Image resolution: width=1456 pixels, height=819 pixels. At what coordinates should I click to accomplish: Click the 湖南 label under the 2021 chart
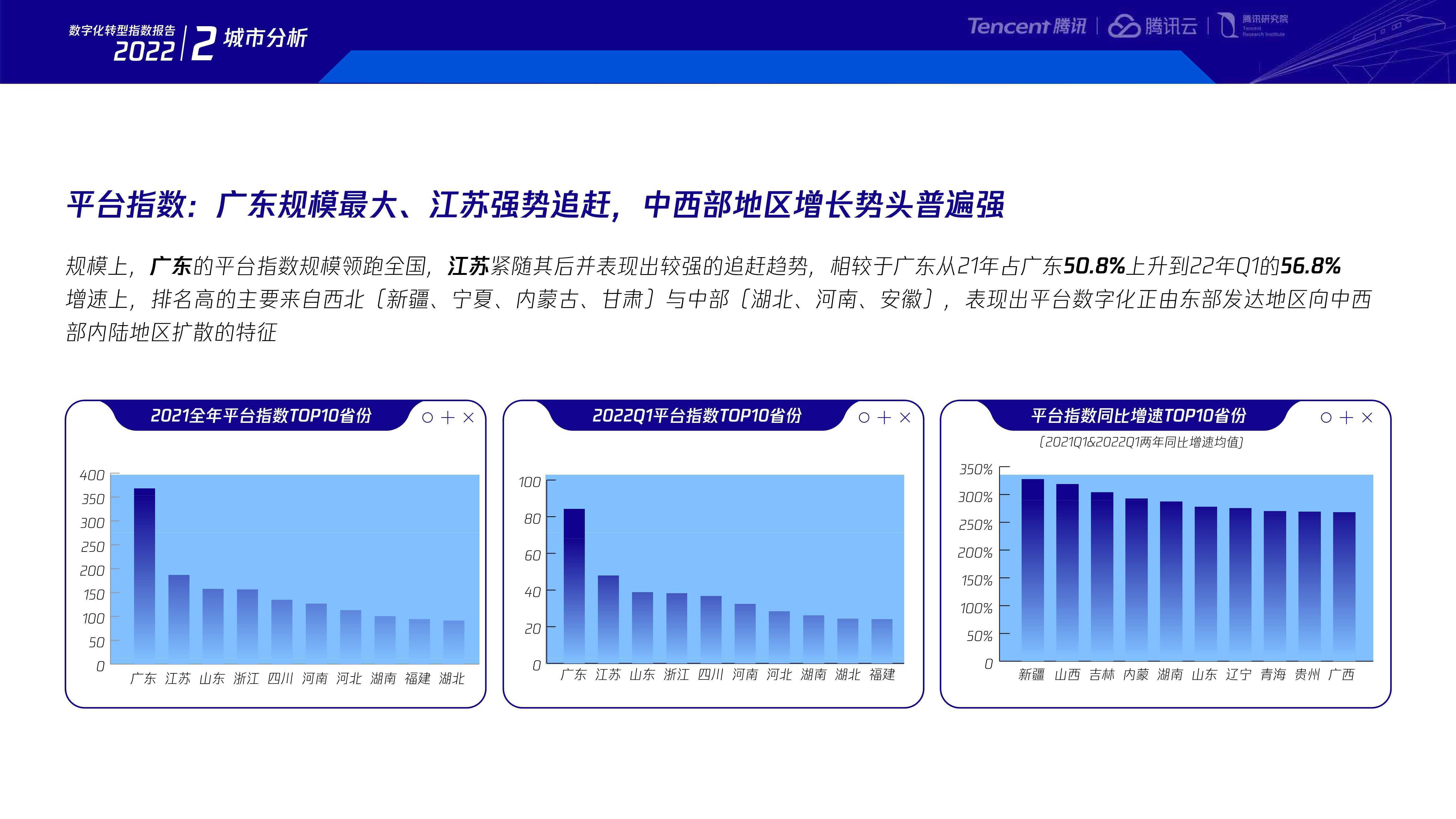point(383,678)
